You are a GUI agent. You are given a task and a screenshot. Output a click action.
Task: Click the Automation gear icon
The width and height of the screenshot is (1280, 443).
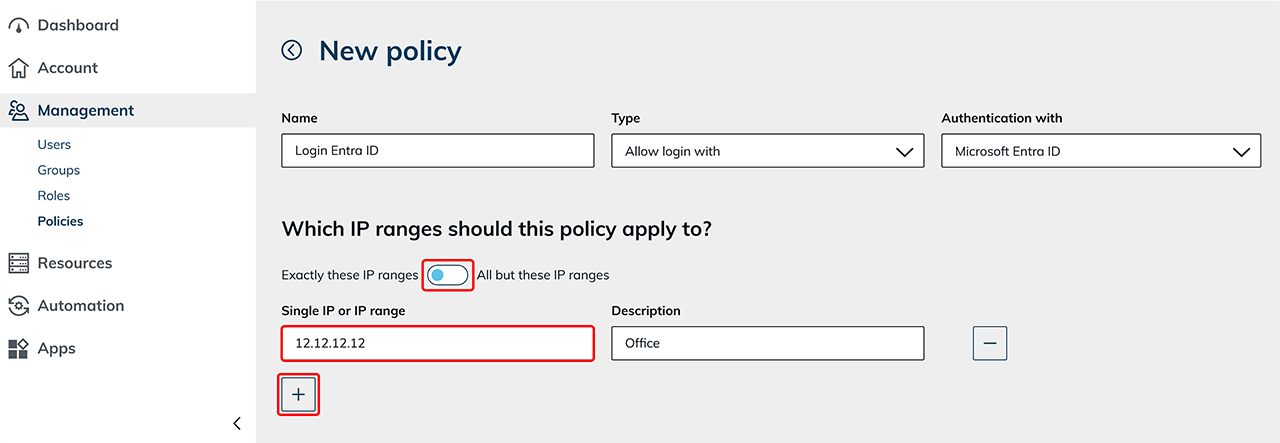coord(18,306)
